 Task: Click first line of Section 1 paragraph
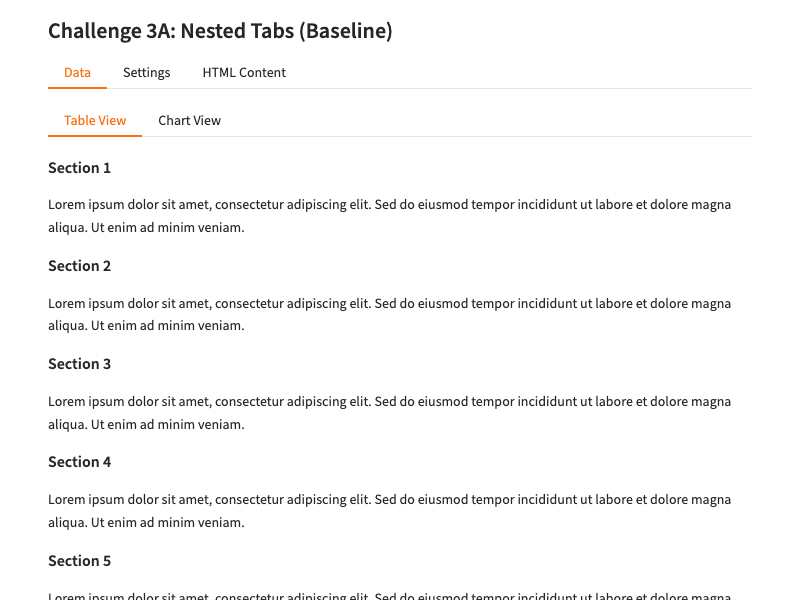click(389, 205)
